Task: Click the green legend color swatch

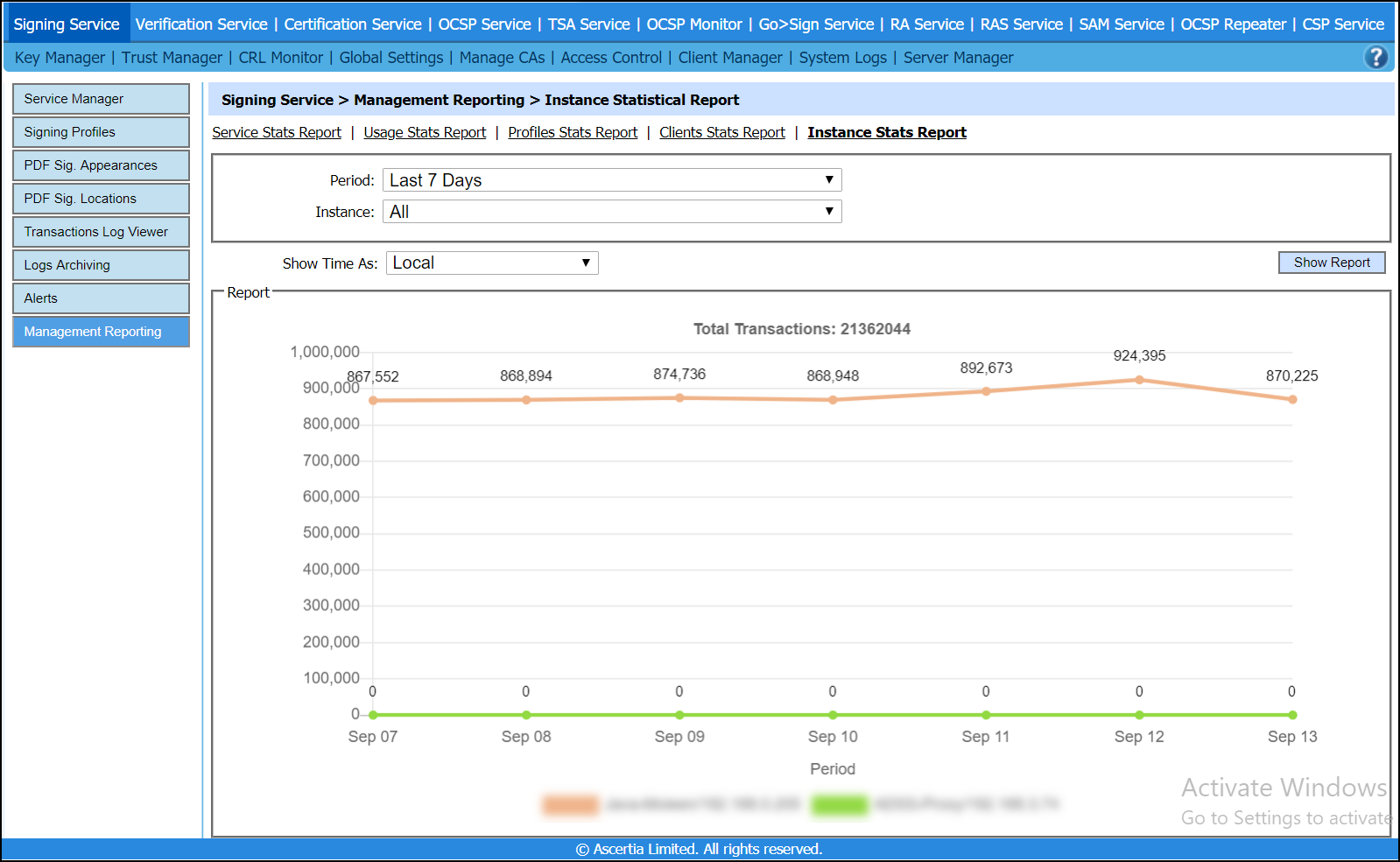Action: point(839,804)
